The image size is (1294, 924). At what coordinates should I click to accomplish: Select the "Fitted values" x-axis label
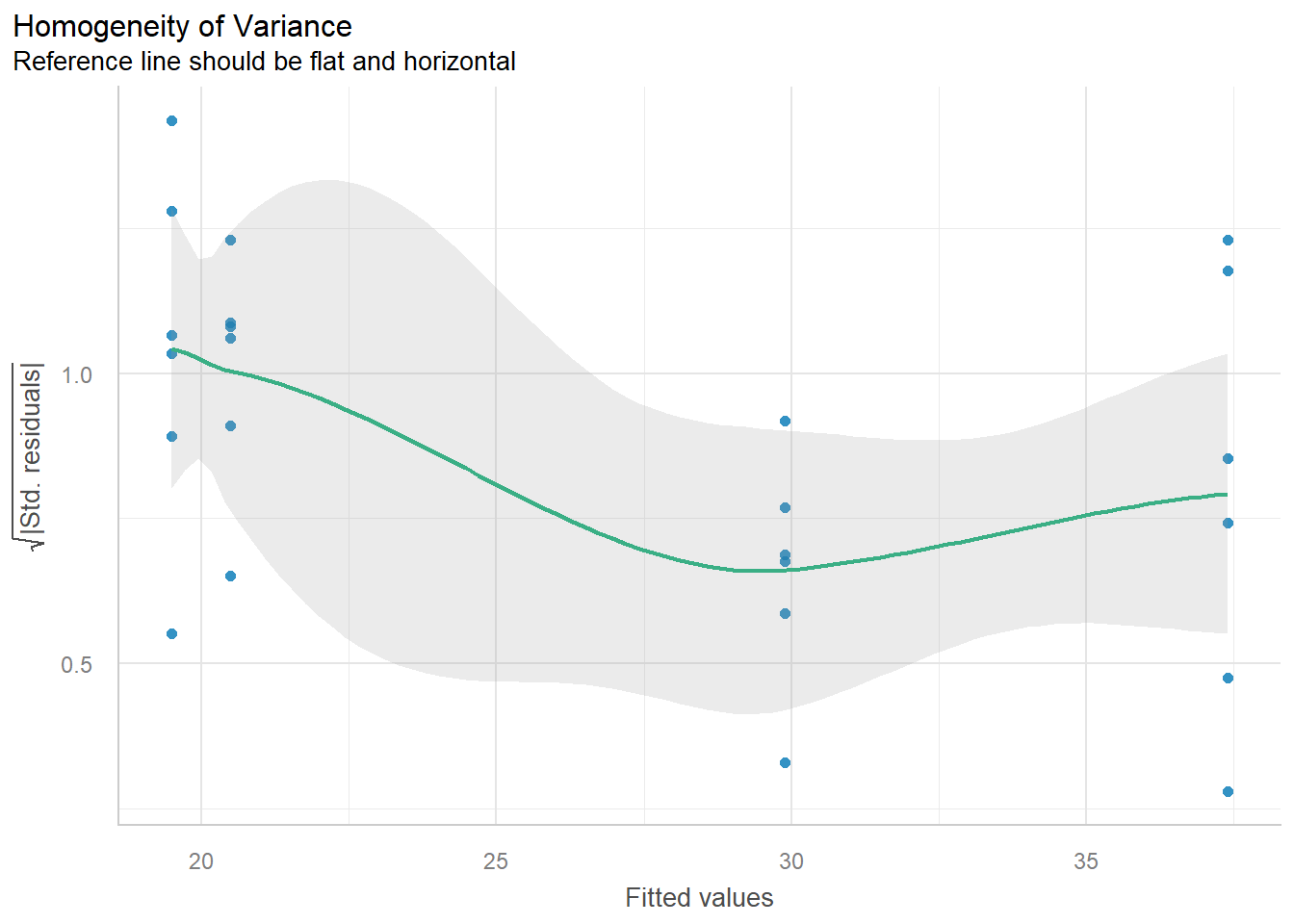tap(699, 897)
